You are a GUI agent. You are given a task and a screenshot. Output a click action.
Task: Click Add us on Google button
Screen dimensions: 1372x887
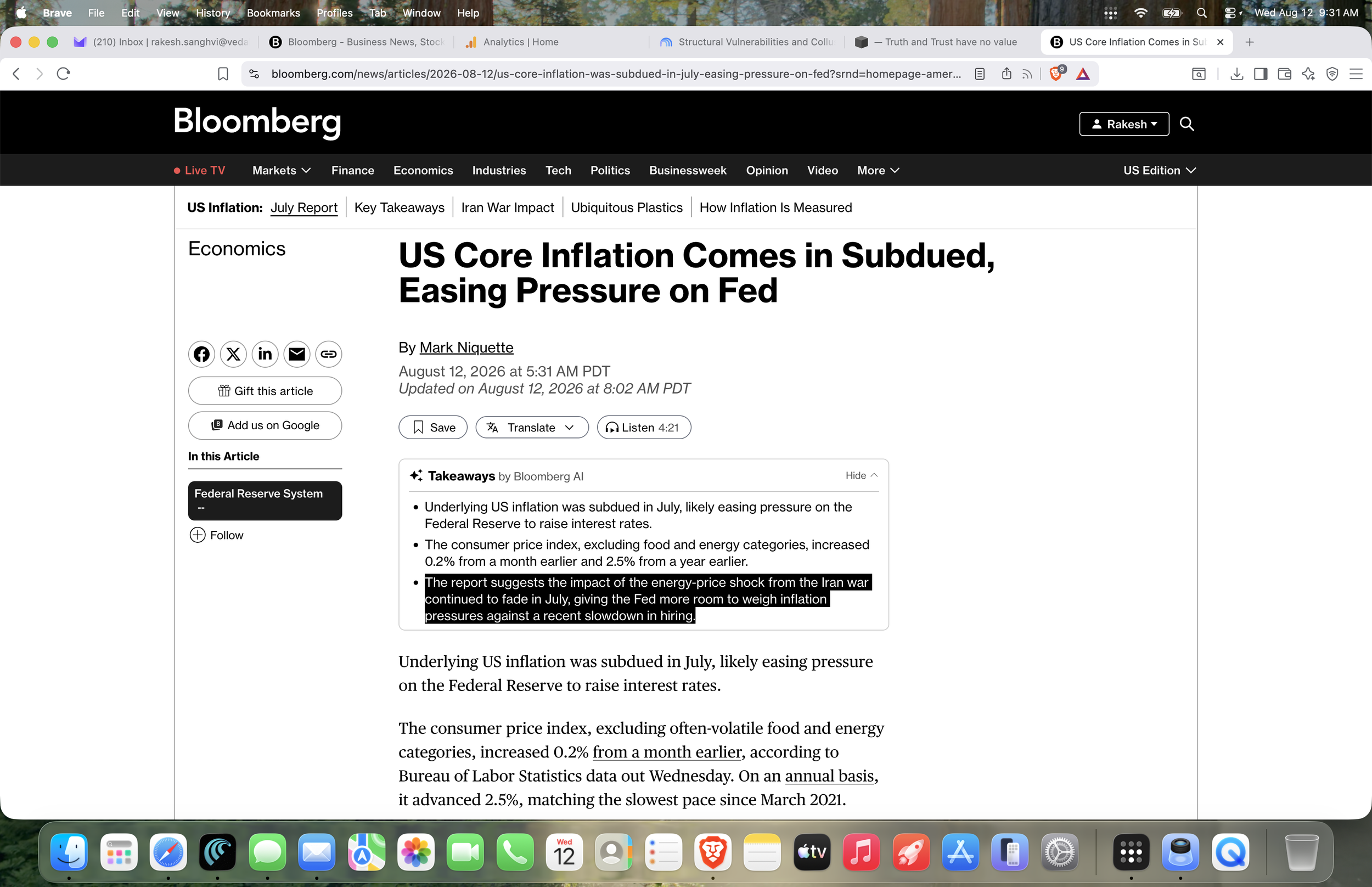(x=265, y=425)
